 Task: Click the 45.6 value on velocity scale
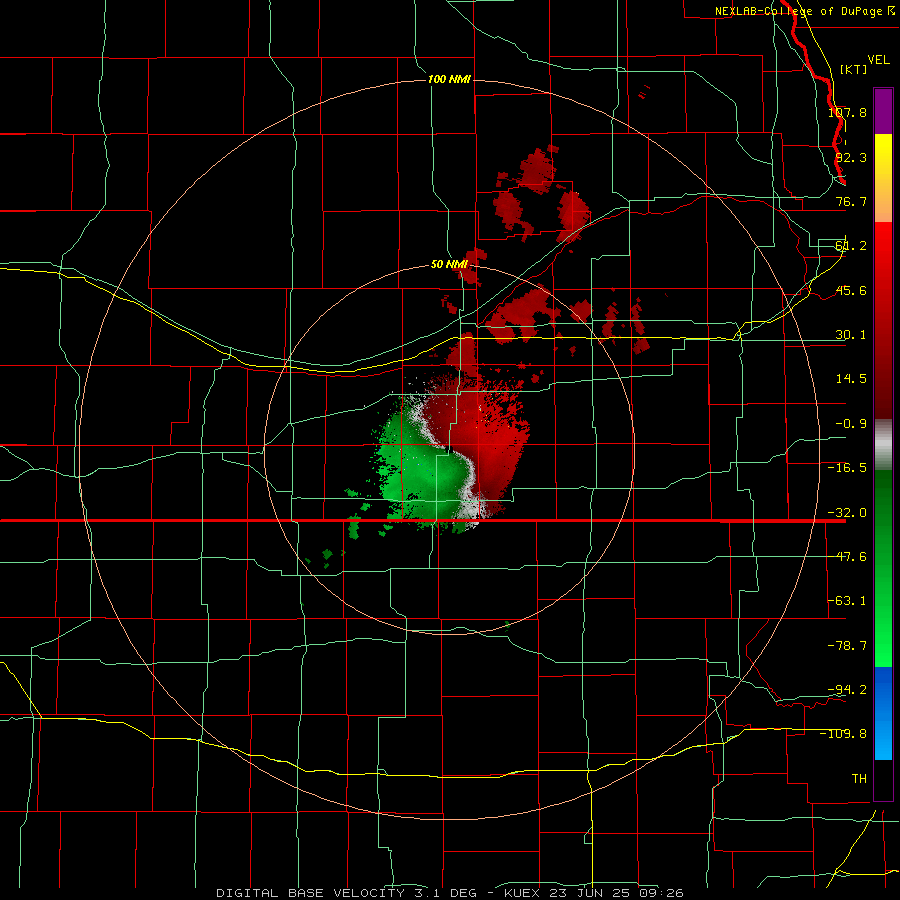pyautogui.click(x=851, y=290)
